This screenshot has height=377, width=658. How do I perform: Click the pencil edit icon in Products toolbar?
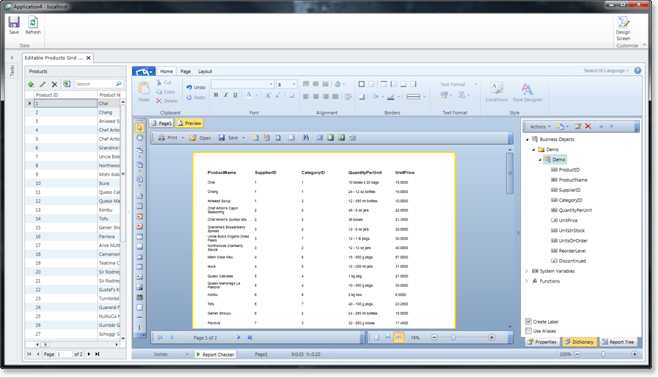click(x=42, y=84)
